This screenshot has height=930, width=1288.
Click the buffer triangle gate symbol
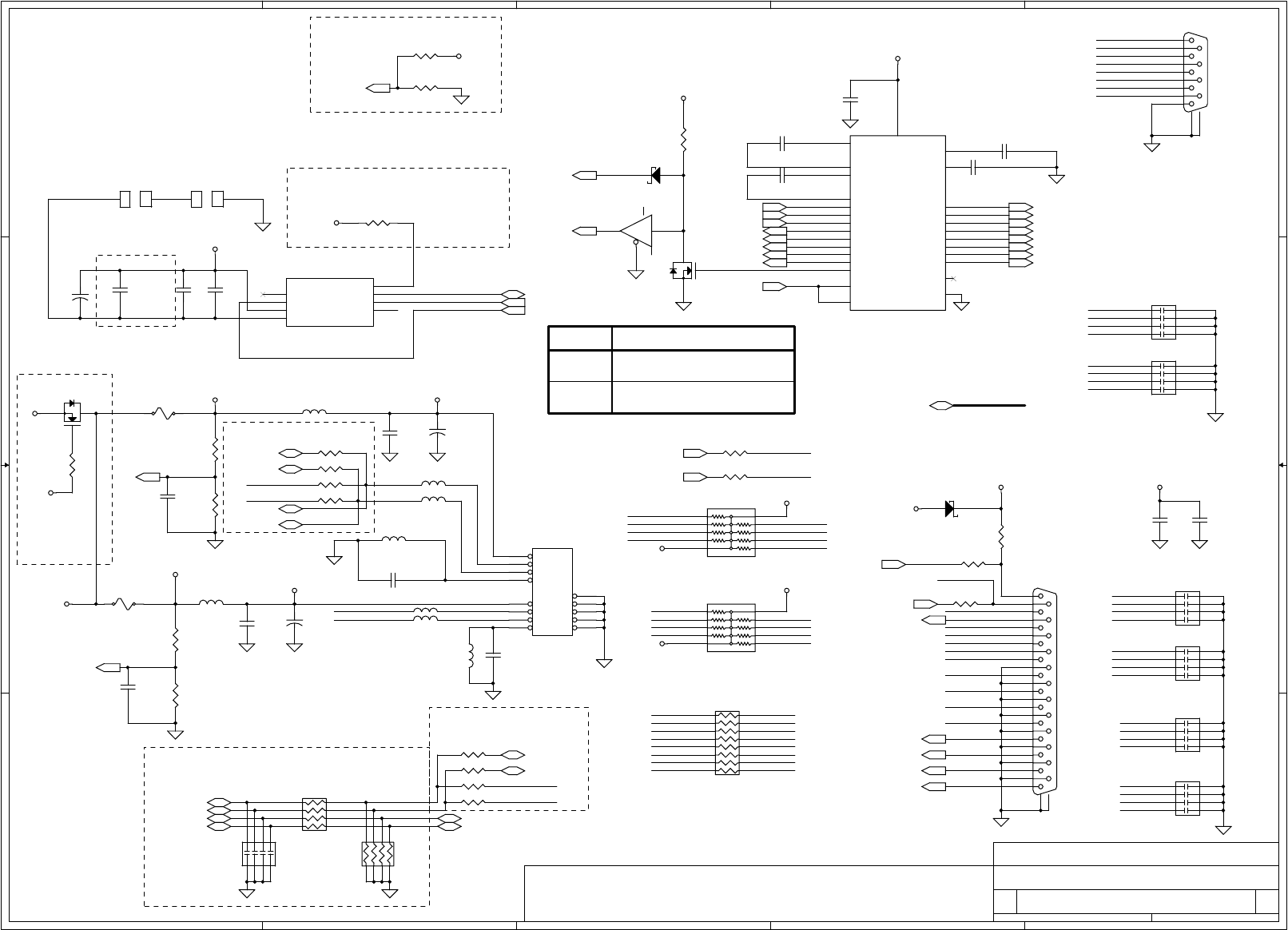point(636,231)
